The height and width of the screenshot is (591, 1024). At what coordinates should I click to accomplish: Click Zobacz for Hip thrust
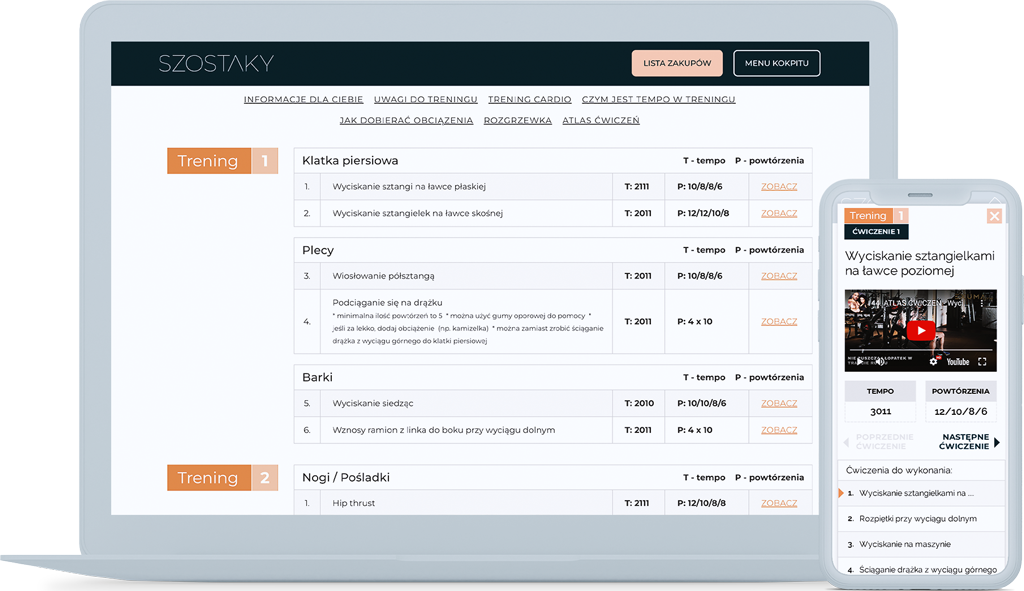779,503
